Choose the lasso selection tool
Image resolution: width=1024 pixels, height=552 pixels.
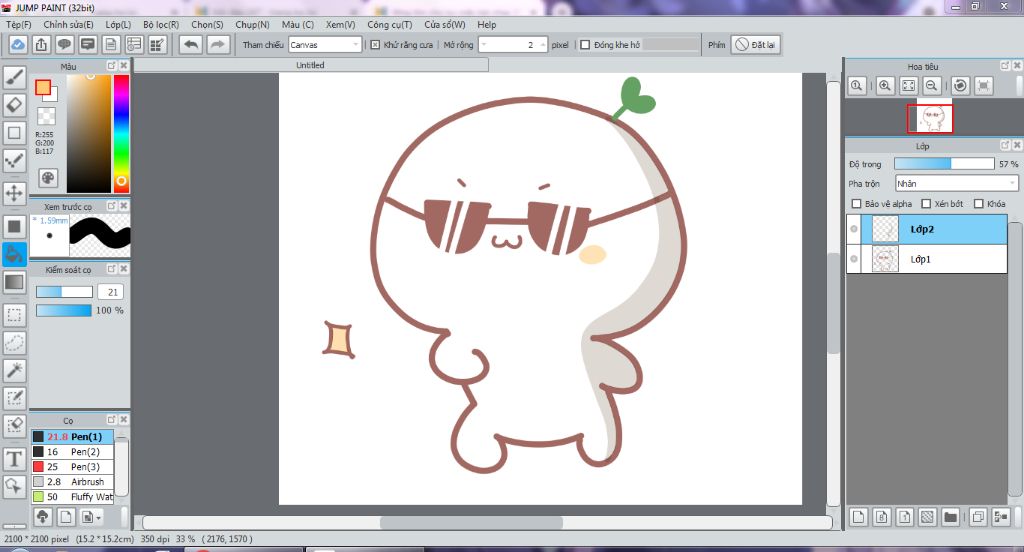point(14,342)
